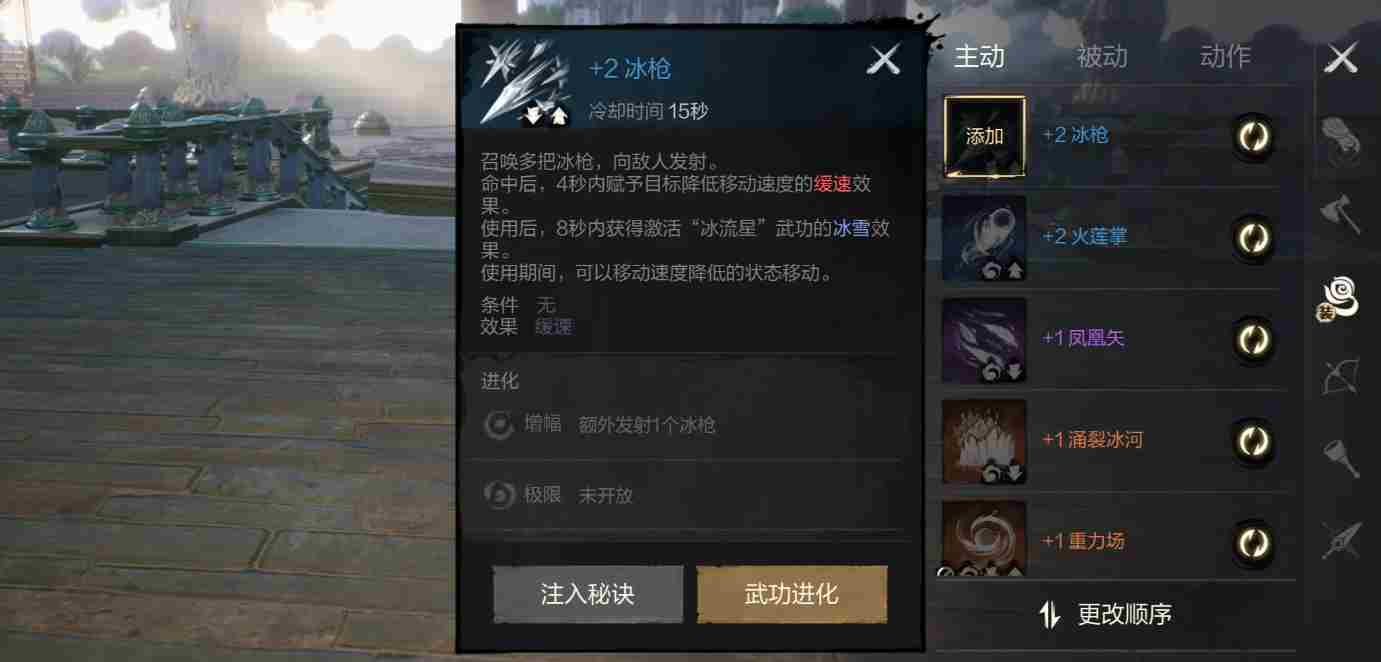Select the spear weapon category icon

coord(1340,539)
